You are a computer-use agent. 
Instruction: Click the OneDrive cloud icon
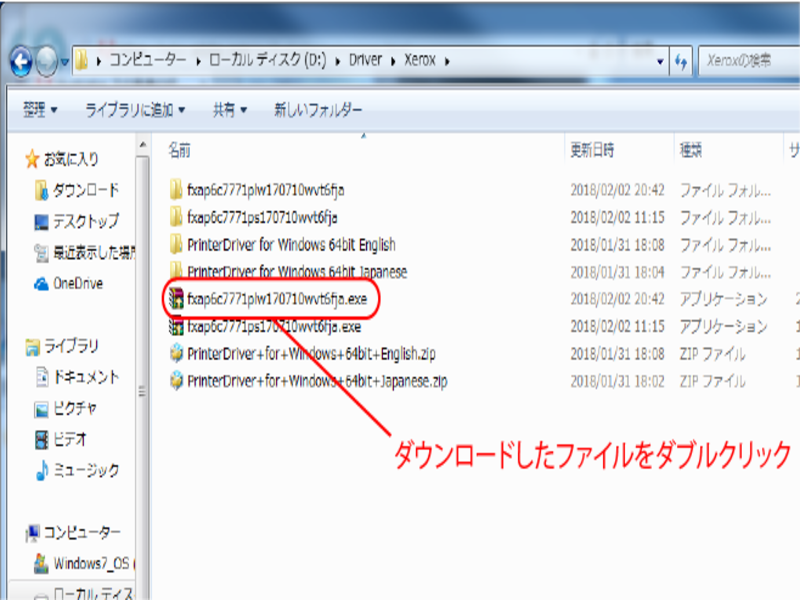(41, 284)
